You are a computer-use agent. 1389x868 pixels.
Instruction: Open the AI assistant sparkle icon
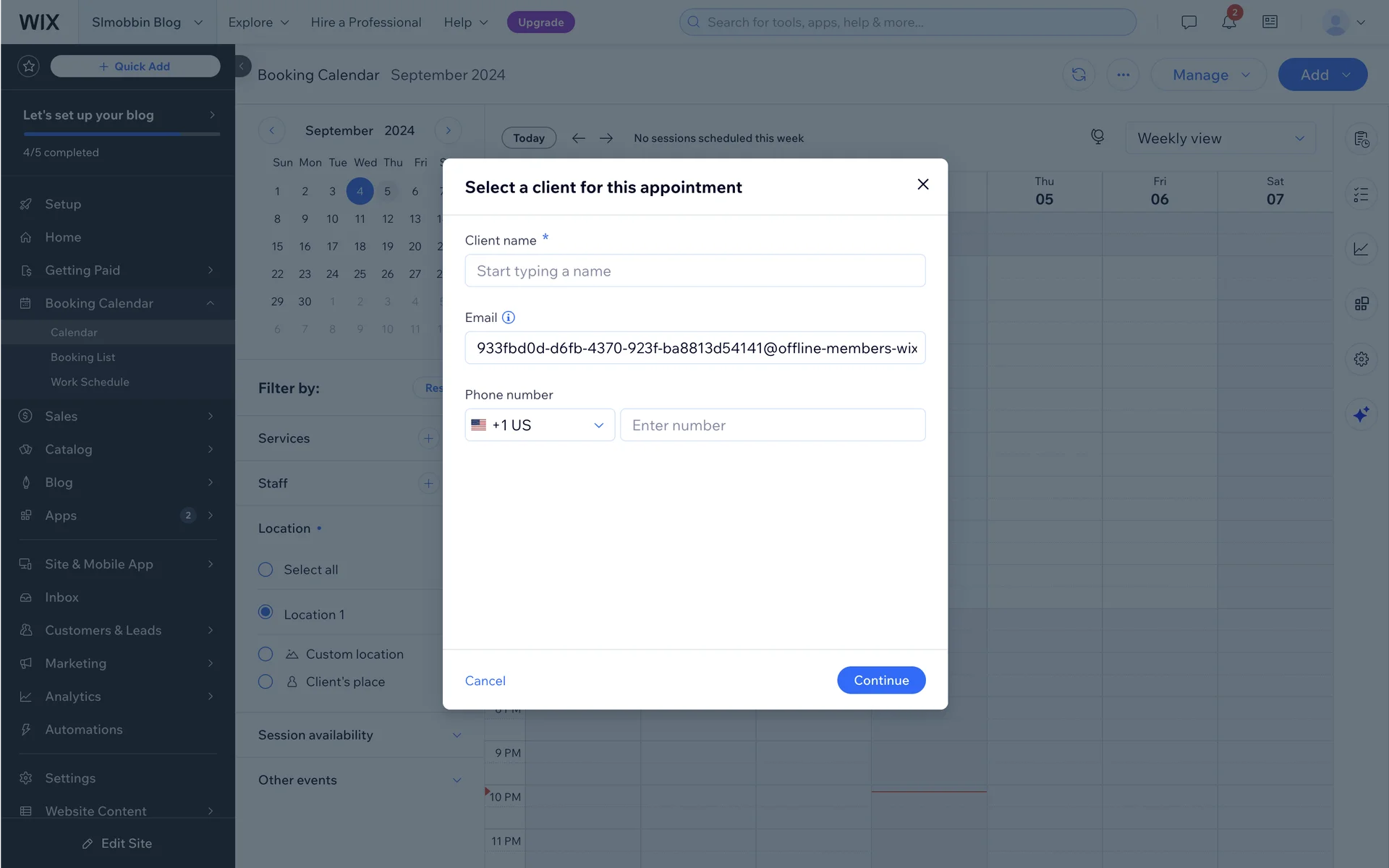1361,414
